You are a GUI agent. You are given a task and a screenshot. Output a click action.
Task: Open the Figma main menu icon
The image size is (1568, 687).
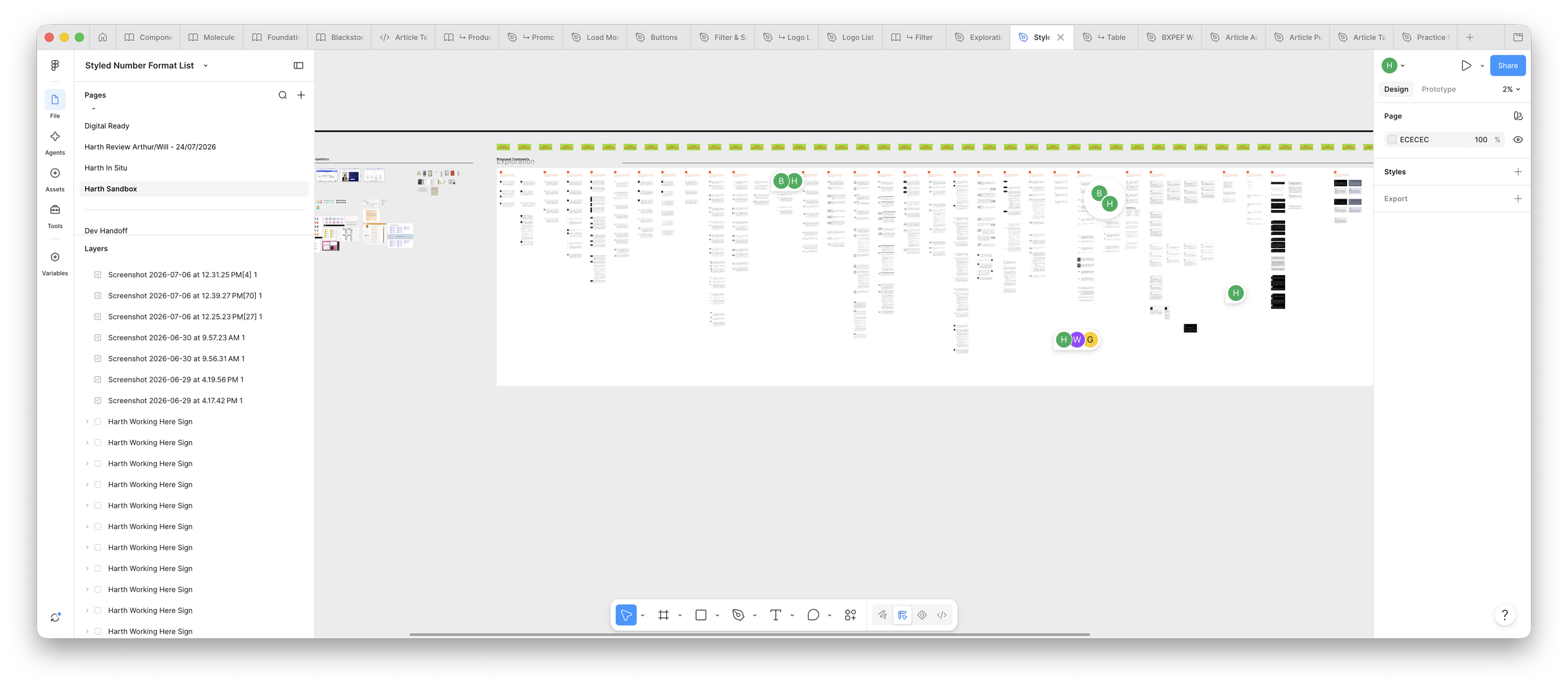55,65
